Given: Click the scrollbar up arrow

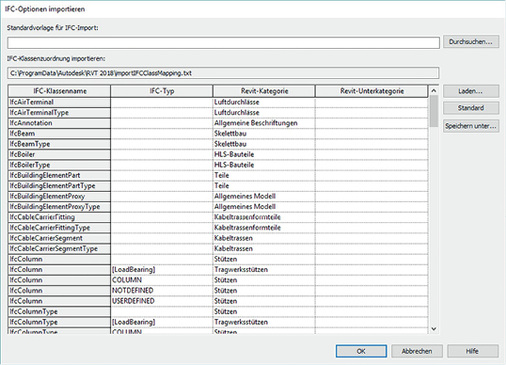Looking at the screenshot, I should (x=434, y=91).
